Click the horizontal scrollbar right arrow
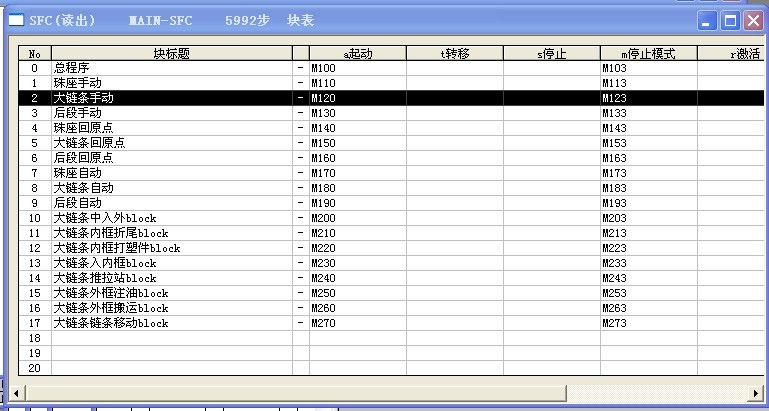This screenshot has width=769, height=411. point(756,391)
